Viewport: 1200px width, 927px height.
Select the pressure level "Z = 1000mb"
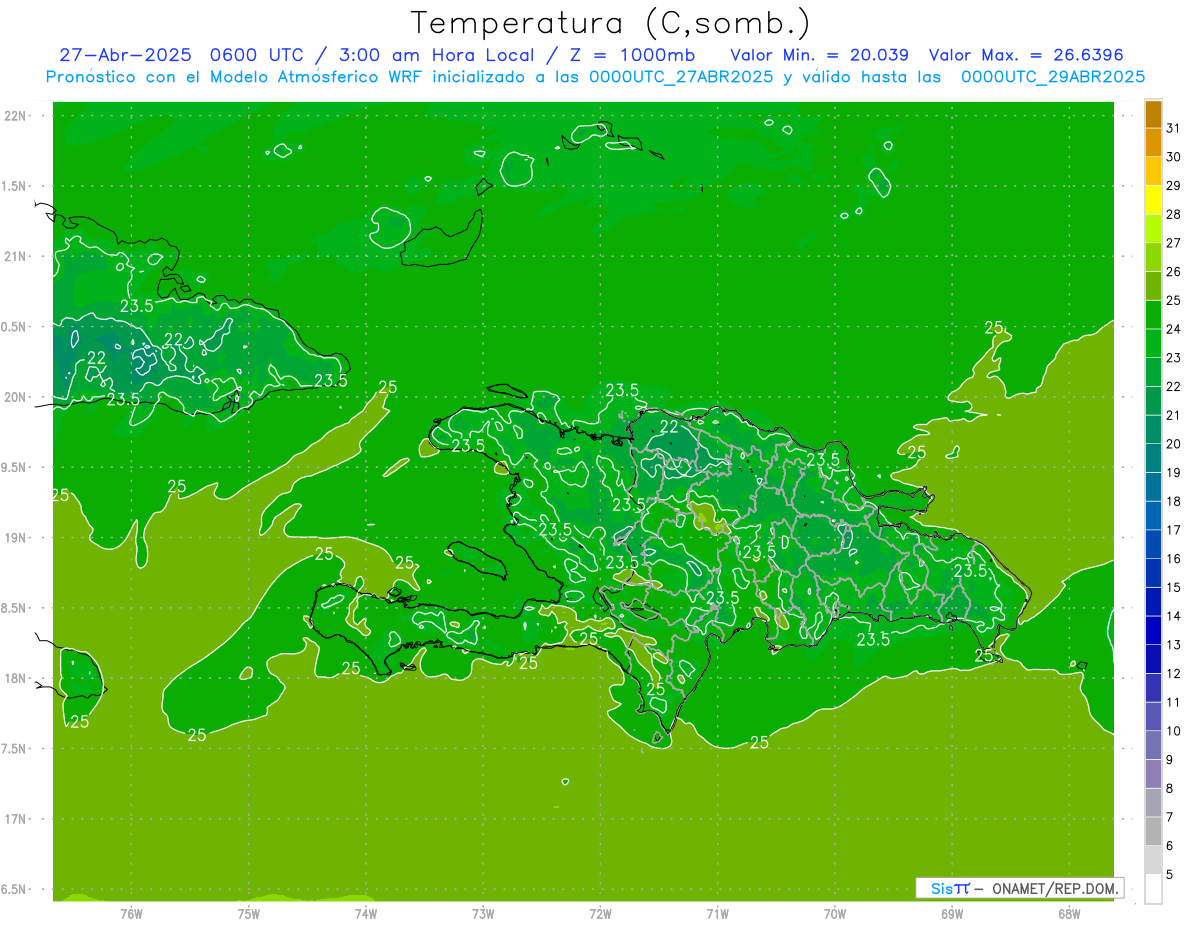pos(632,55)
